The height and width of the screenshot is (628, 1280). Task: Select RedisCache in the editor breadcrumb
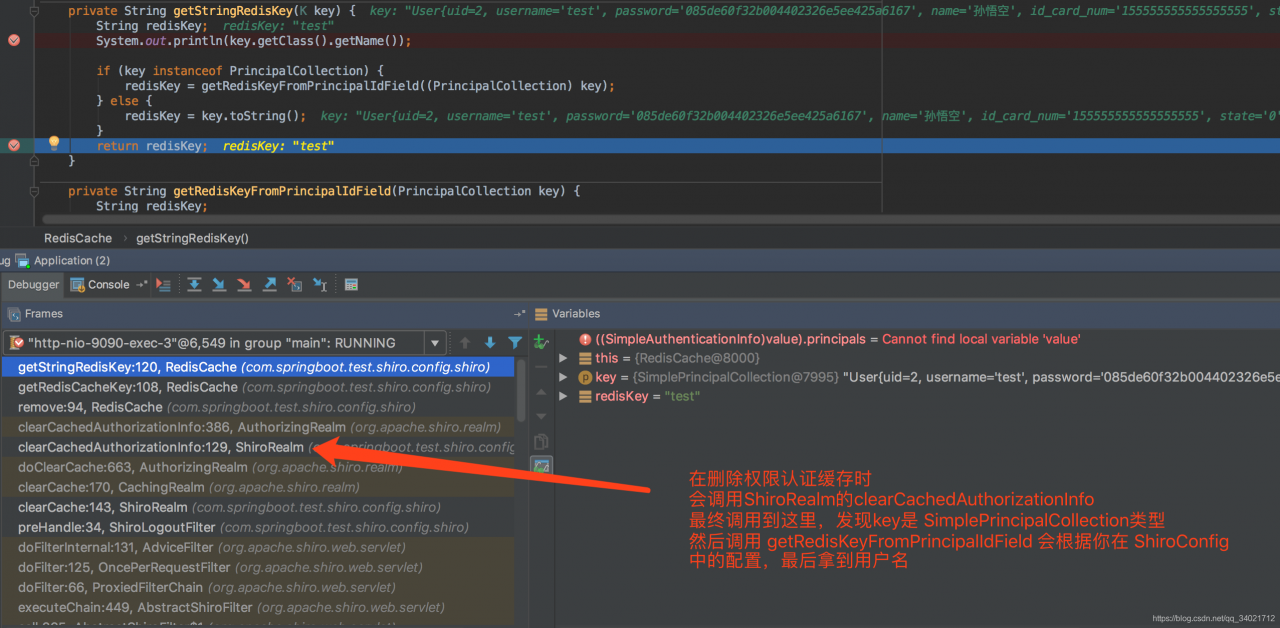point(78,238)
